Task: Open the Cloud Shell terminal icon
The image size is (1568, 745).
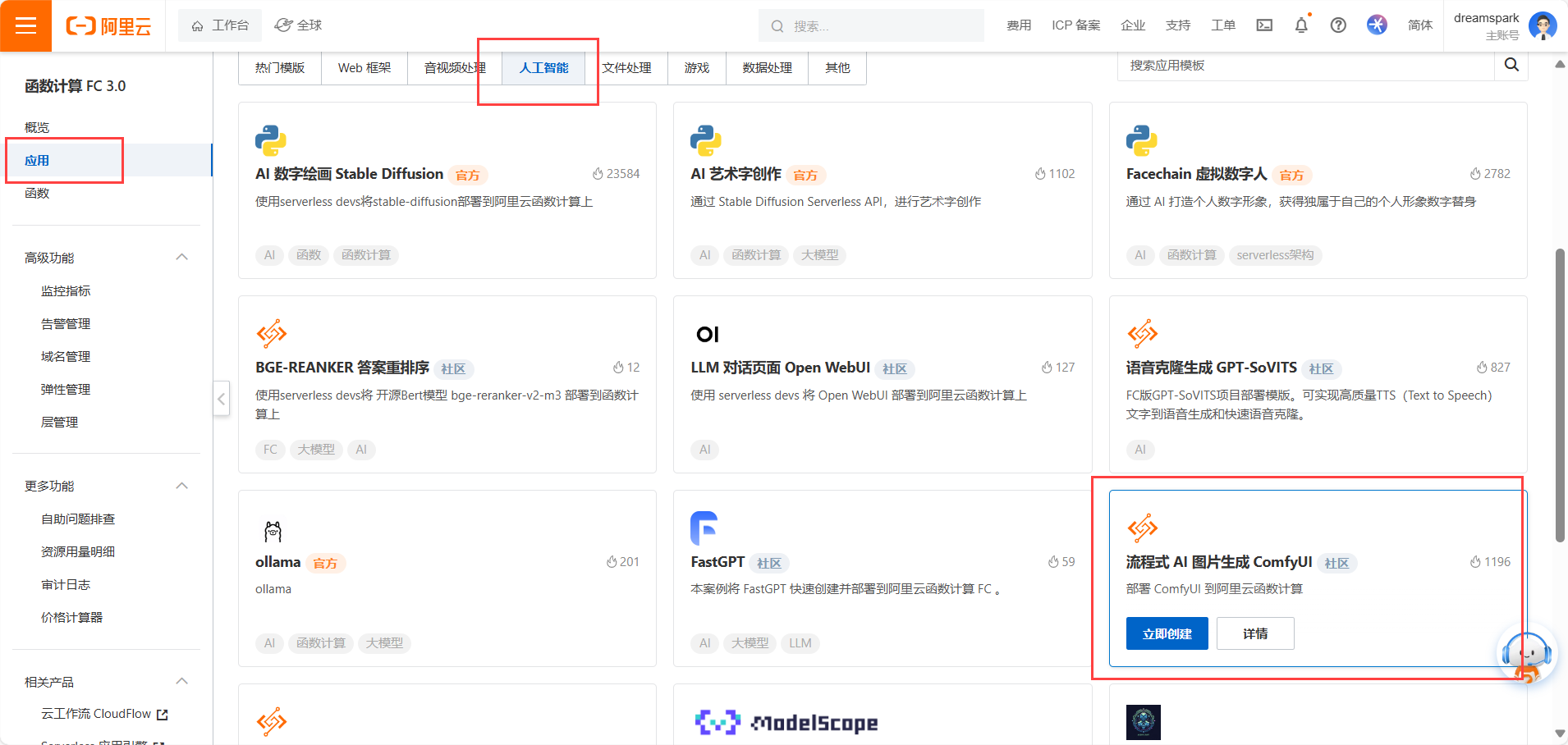Action: (1264, 25)
